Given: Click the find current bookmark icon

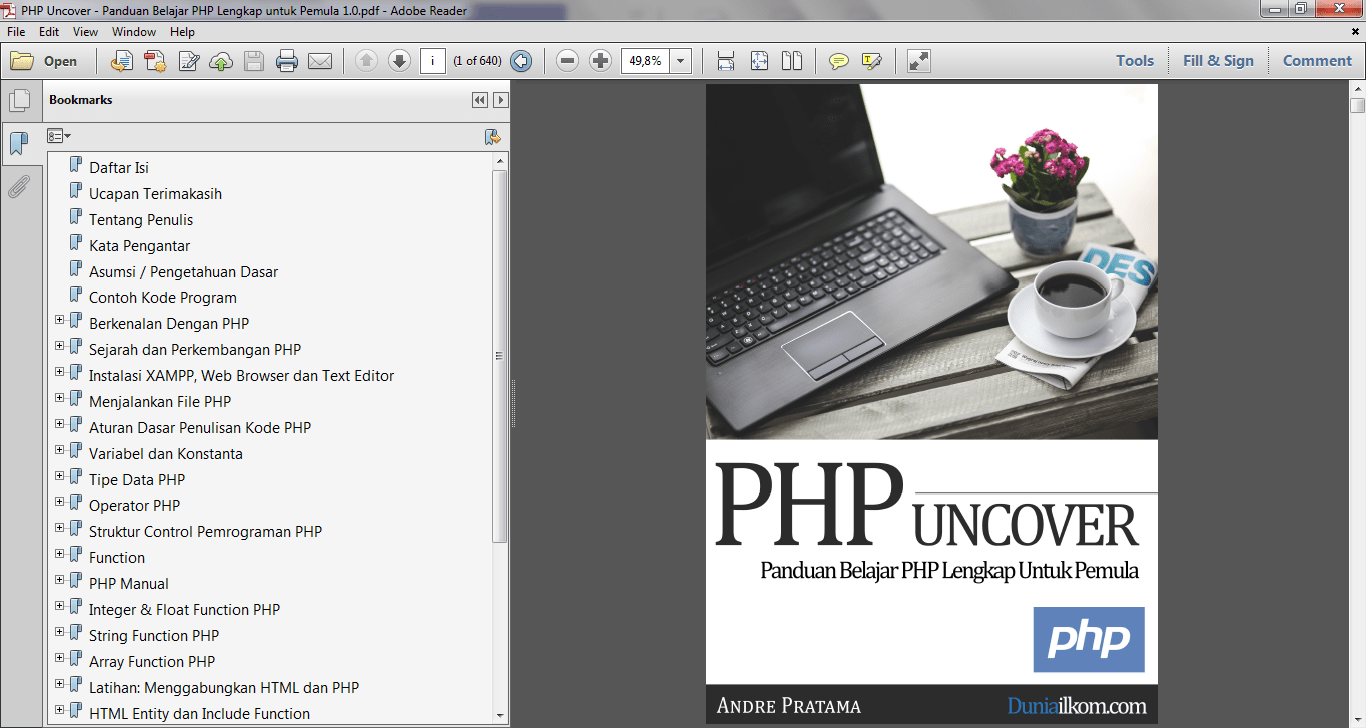Looking at the screenshot, I should [x=492, y=137].
